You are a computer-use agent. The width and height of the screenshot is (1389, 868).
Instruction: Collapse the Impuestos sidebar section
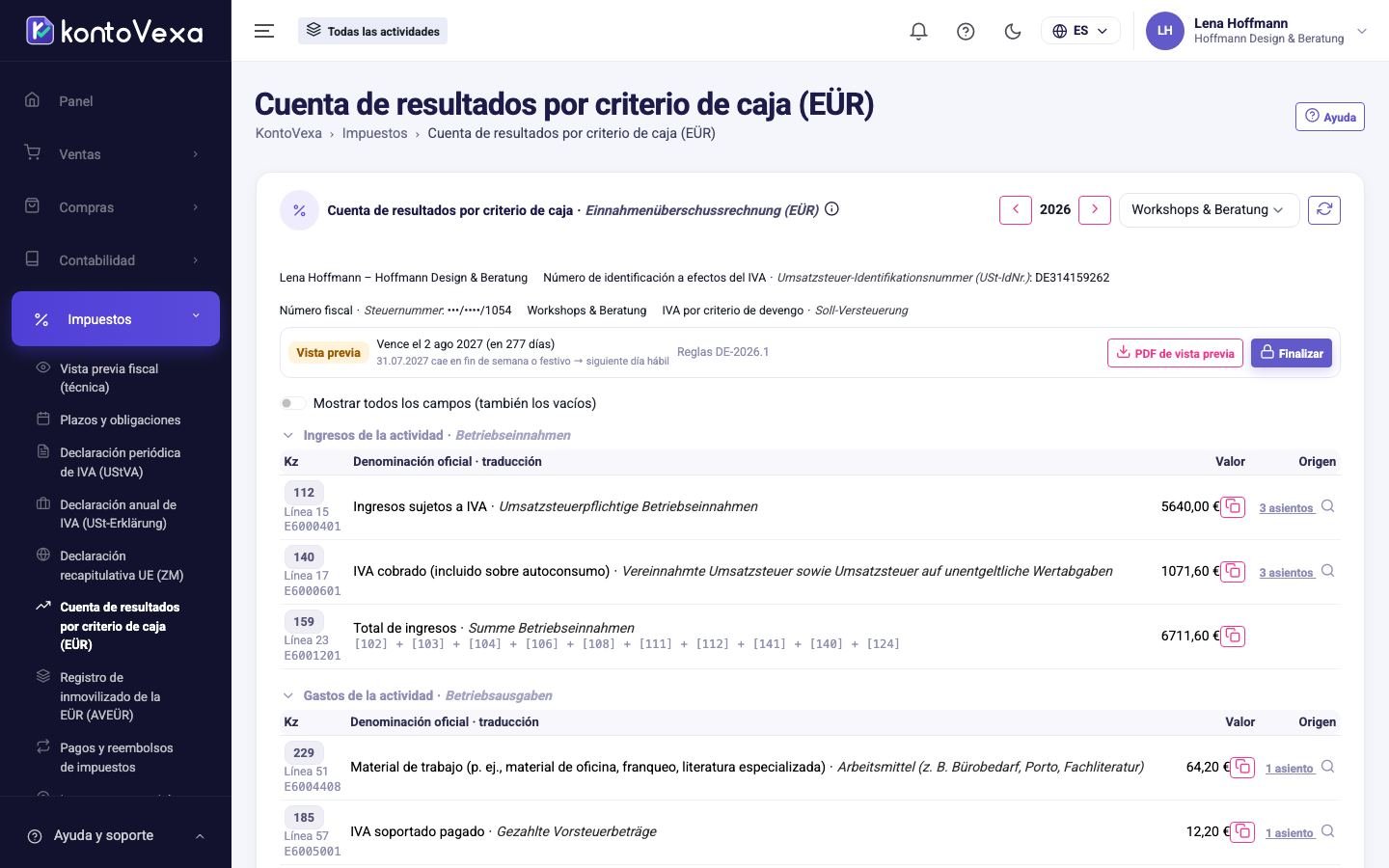point(116,318)
